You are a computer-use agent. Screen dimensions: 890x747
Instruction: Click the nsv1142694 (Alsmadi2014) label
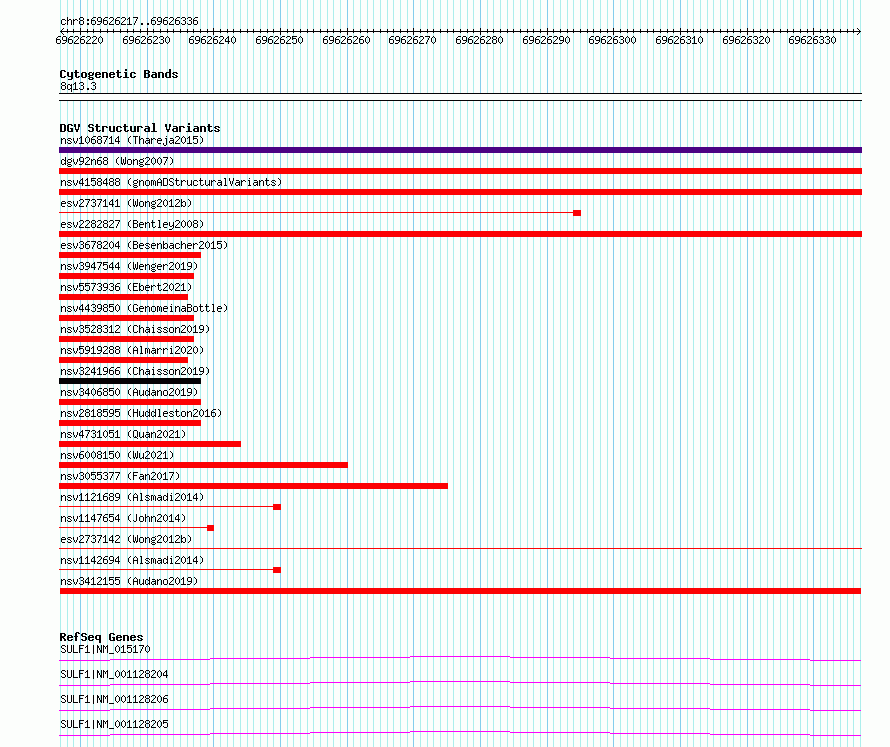[x=132, y=560]
